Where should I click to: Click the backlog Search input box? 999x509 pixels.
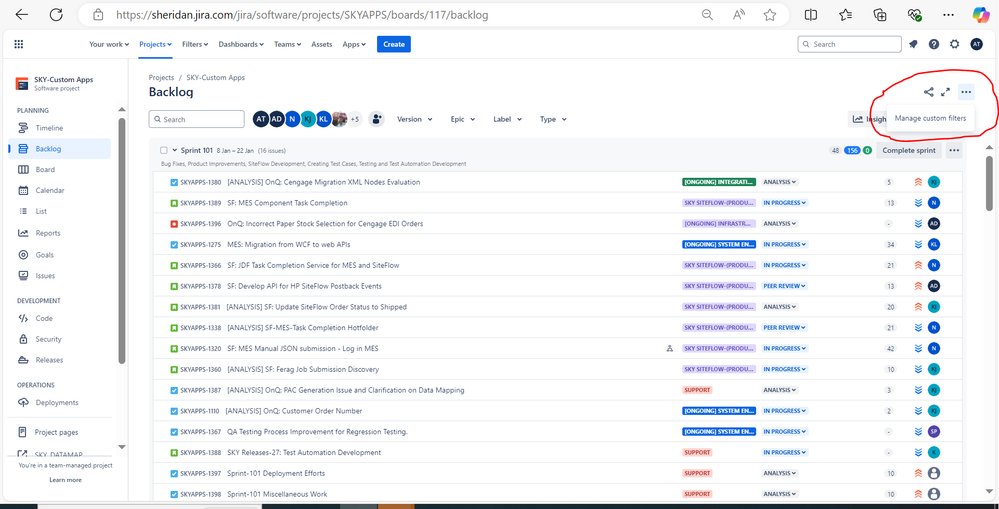coord(196,119)
